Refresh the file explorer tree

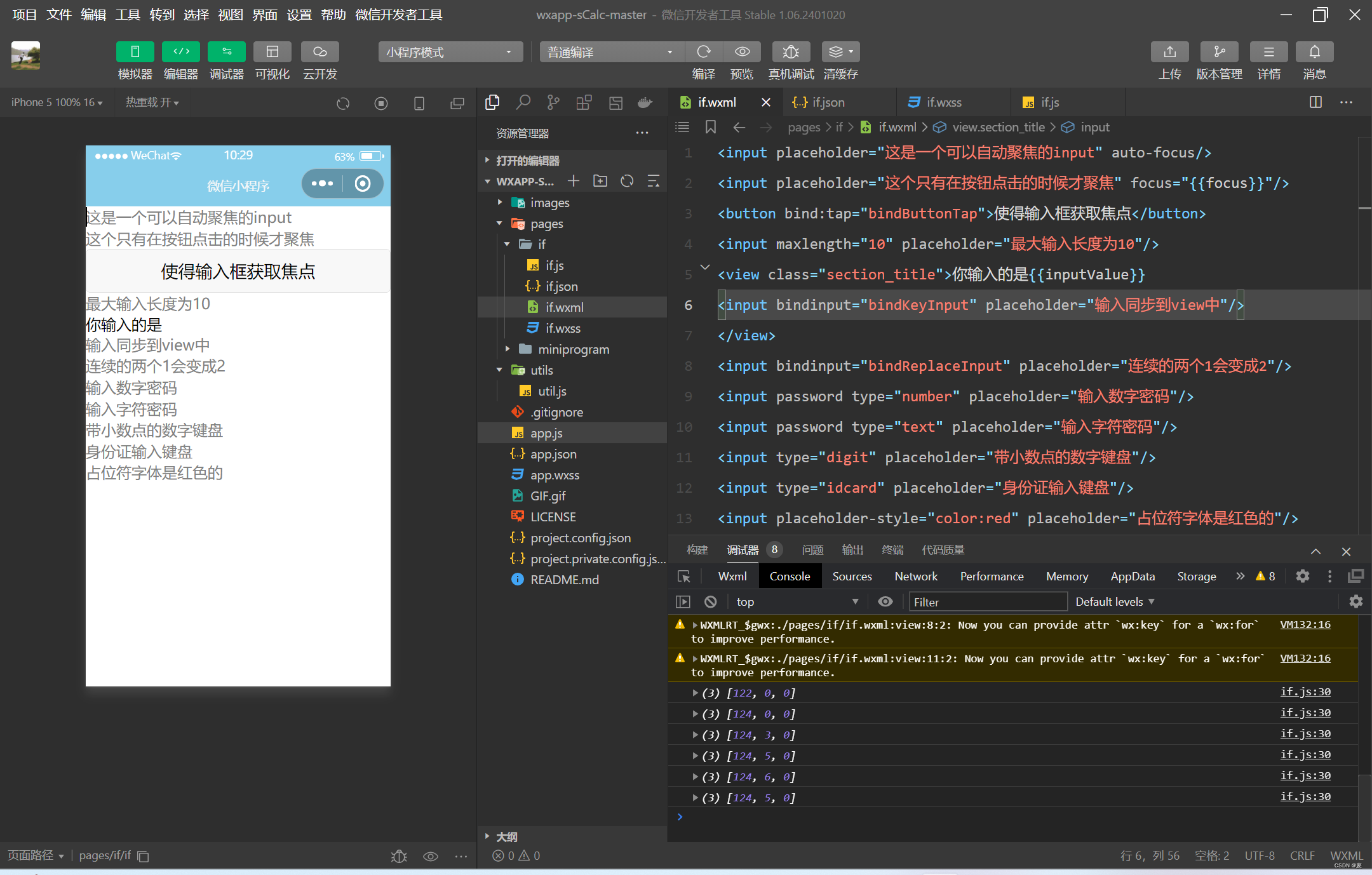(x=627, y=181)
